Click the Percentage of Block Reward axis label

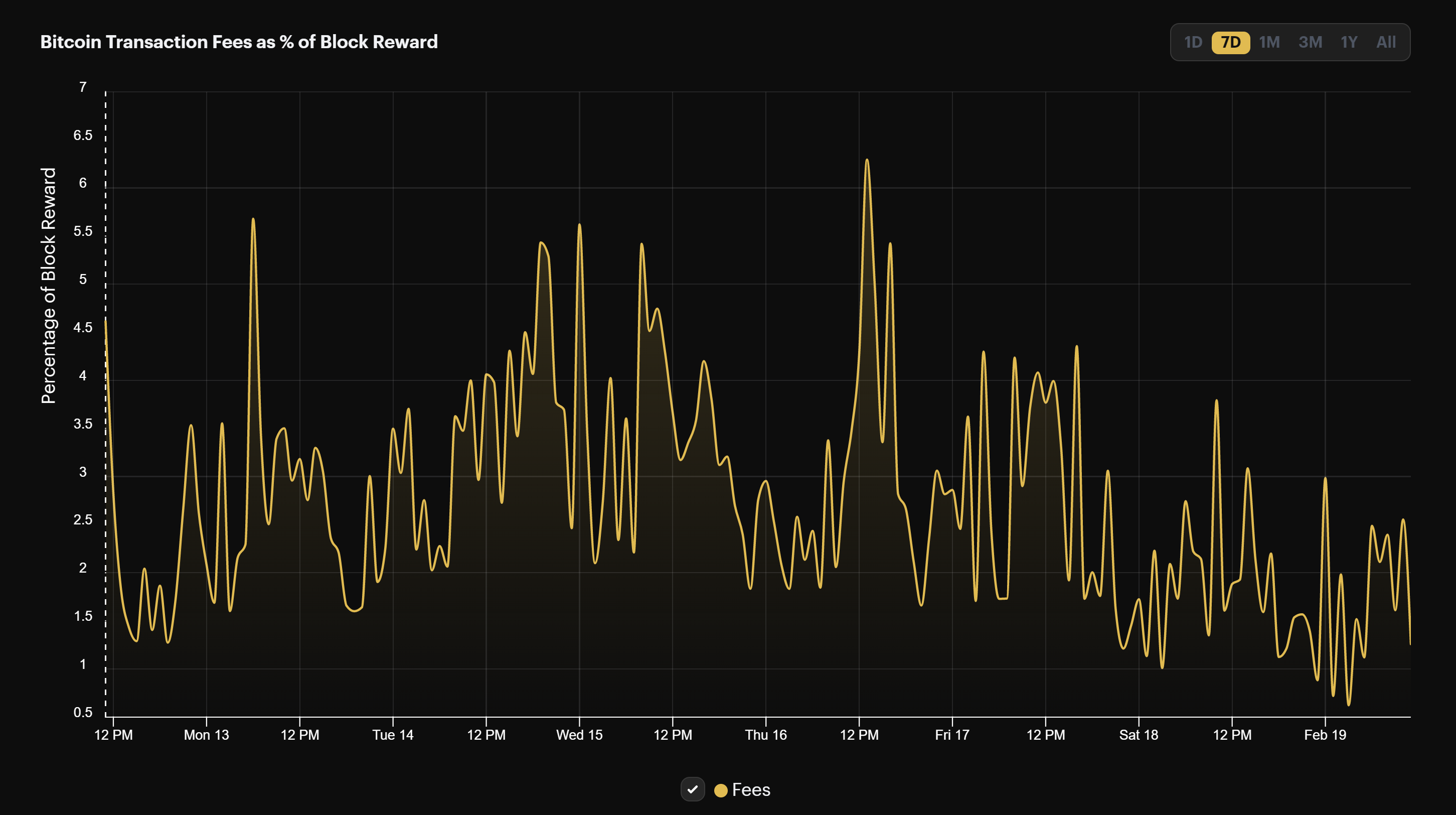[x=49, y=286]
